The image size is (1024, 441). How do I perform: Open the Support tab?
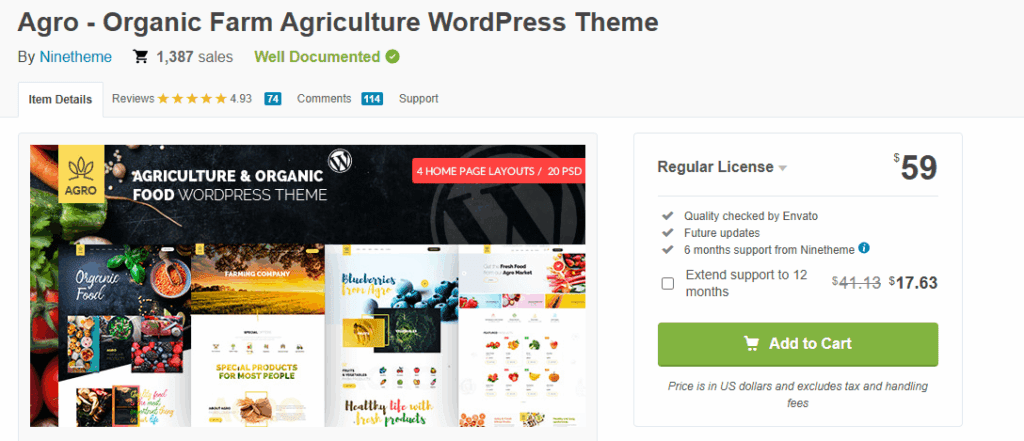(x=419, y=99)
